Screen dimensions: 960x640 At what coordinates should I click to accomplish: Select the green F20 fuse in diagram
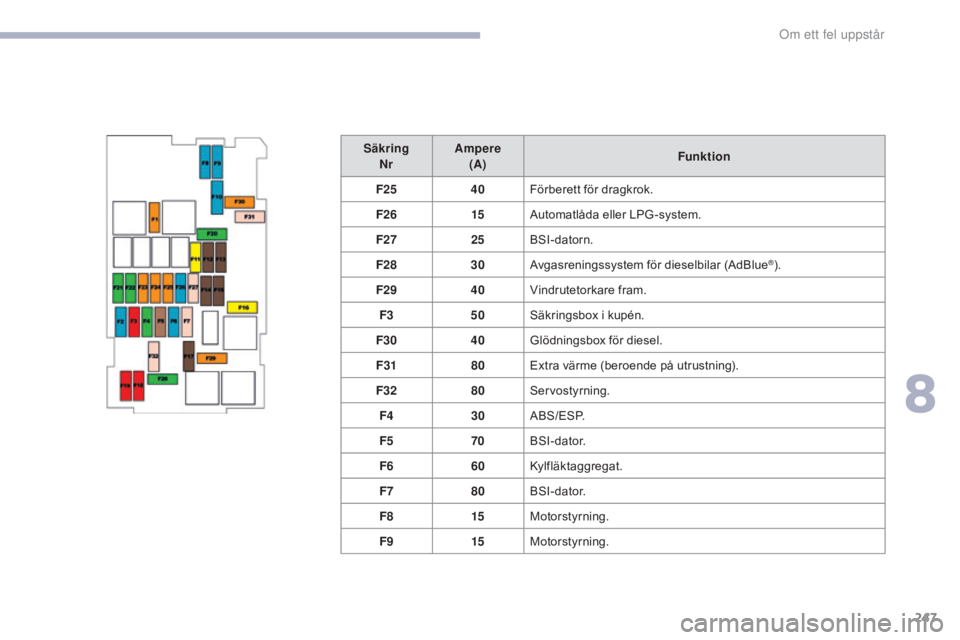click(x=212, y=234)
